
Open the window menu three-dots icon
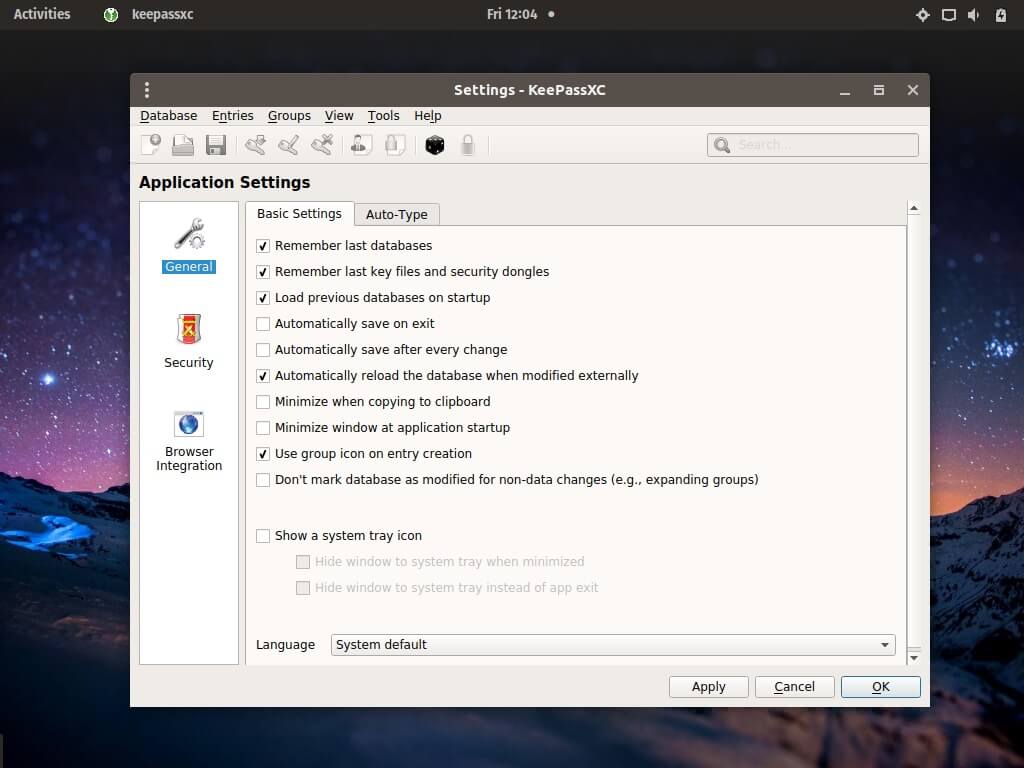point(147,90)
